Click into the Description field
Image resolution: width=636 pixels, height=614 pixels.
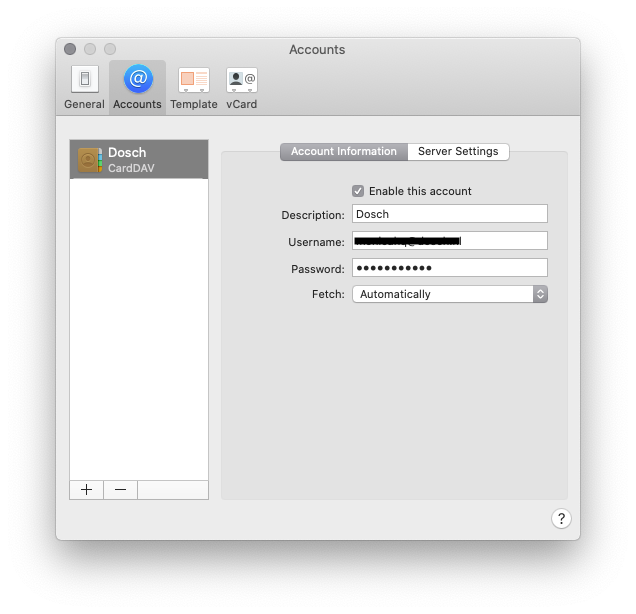tap(450, 214)
